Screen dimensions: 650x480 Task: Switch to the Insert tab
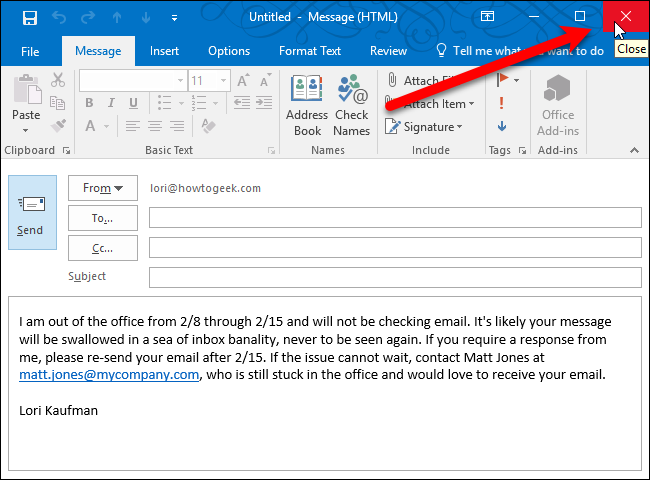click(x=164, y=51)
